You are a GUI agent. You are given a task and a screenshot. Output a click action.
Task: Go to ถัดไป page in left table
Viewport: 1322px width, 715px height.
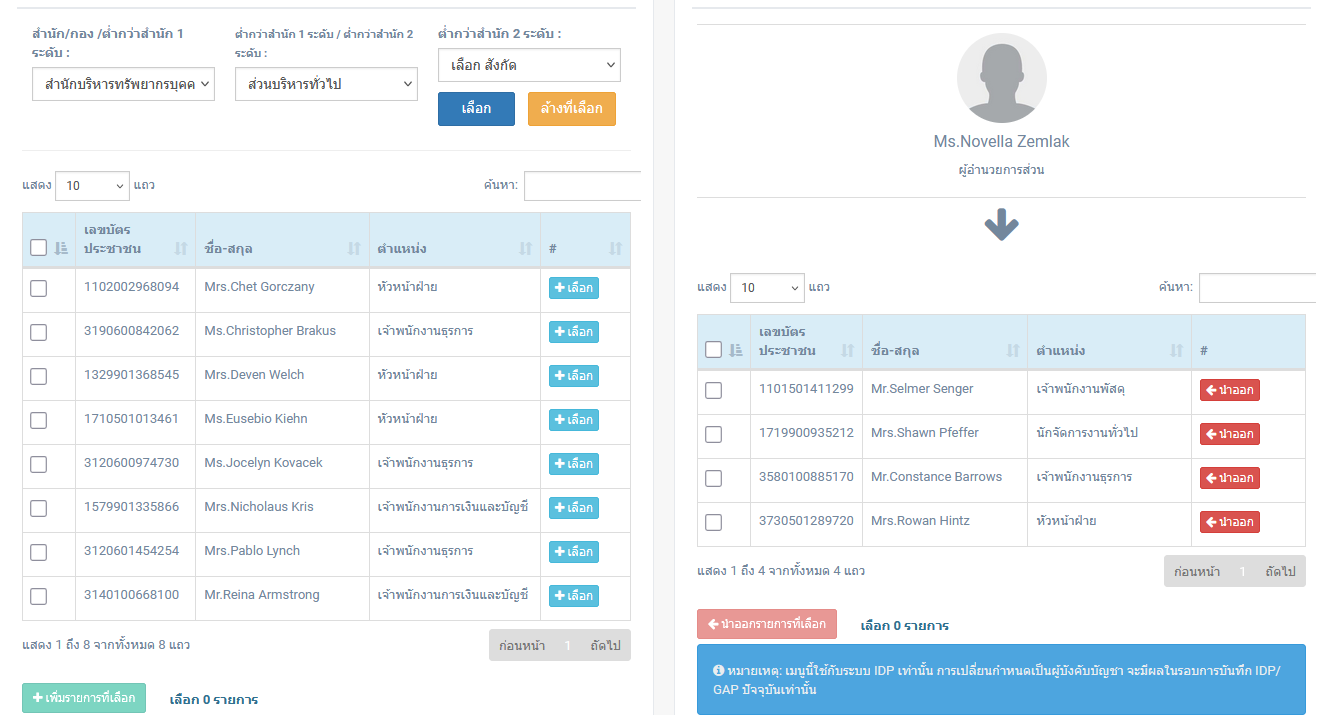pos(605,645)
